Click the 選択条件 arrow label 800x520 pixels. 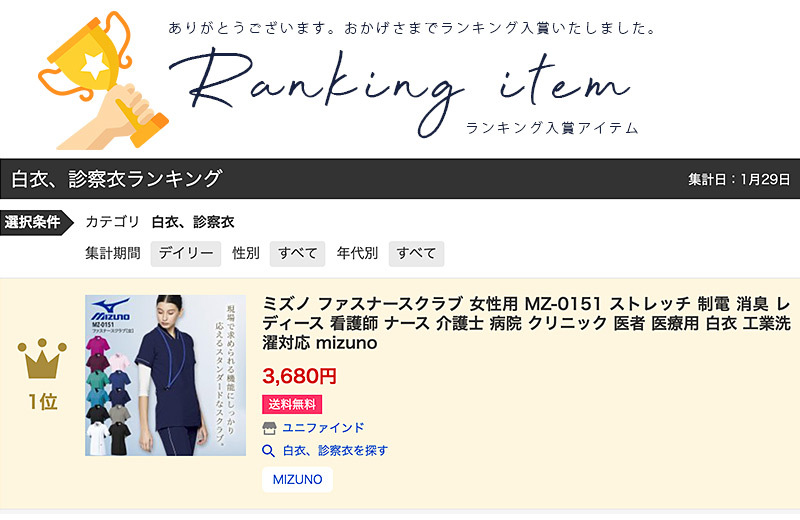pos(37,222)
